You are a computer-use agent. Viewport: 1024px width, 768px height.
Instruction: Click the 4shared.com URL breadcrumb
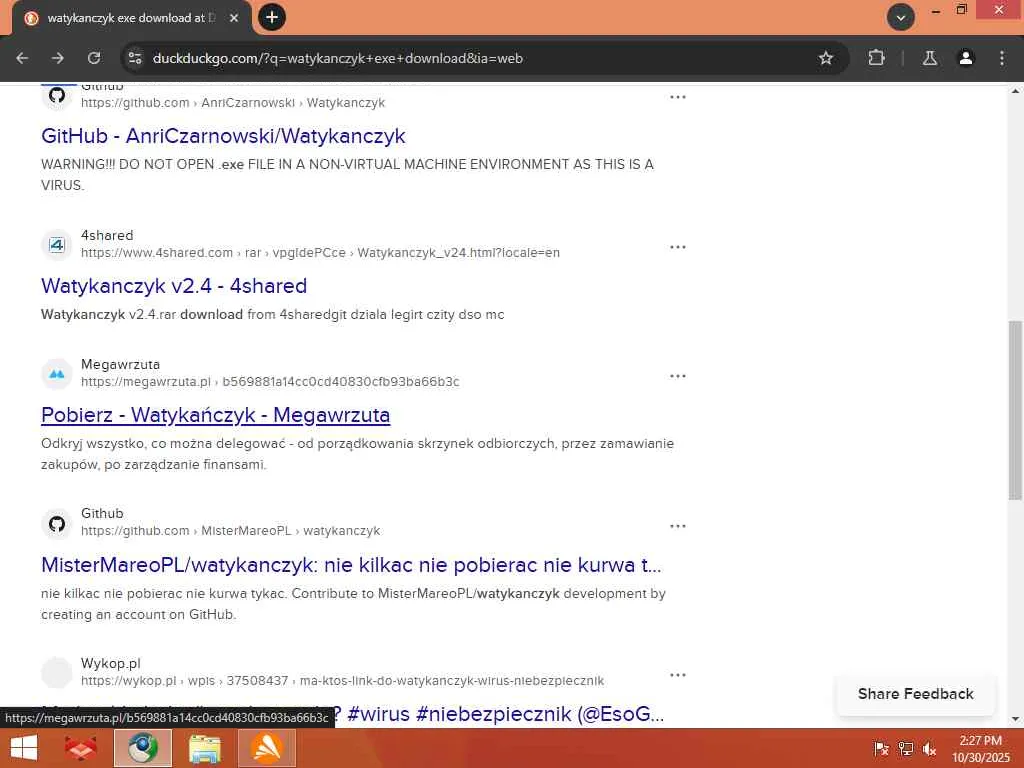click(x=320, y=253)
